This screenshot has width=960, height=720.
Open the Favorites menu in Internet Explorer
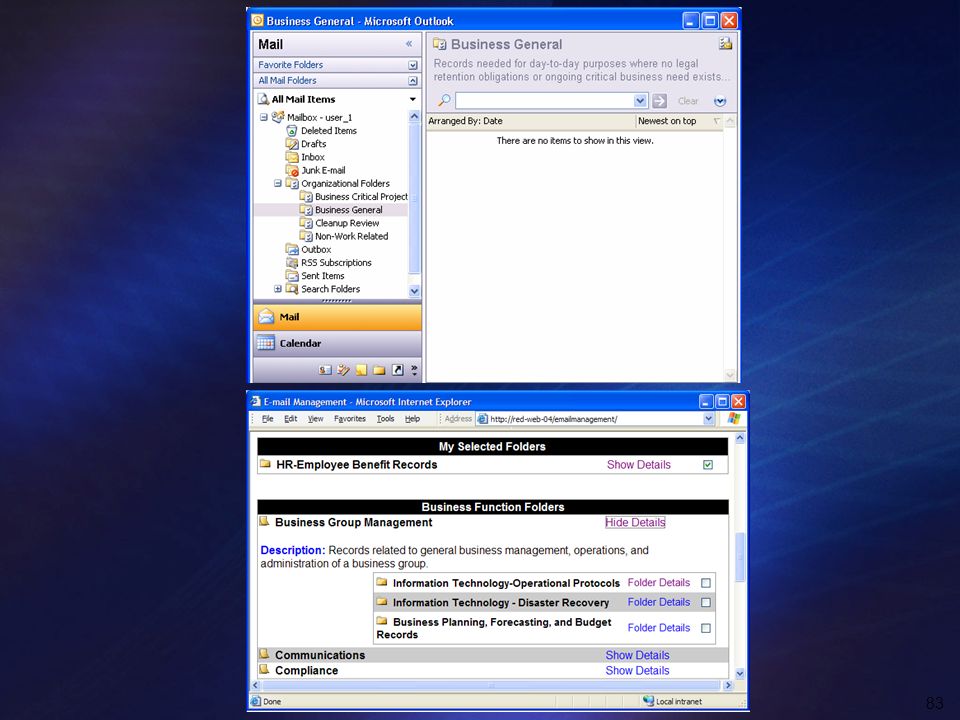pyautogui.click(x=350, y=419)
